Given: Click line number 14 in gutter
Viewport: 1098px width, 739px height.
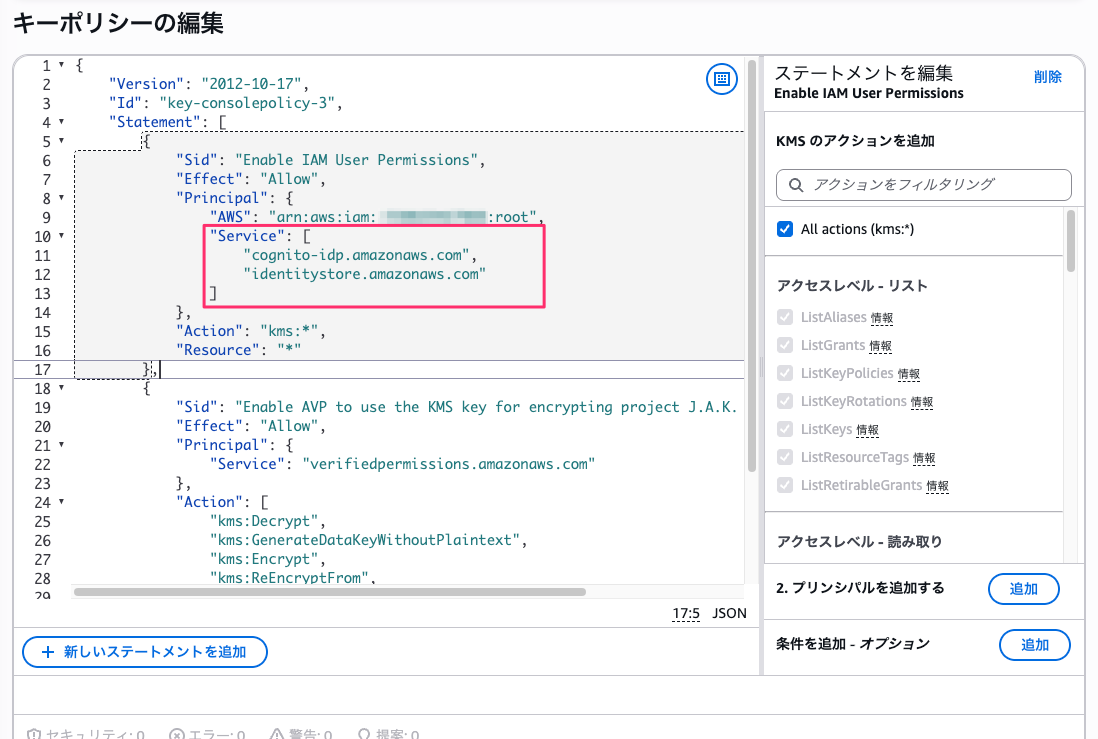Looking at the screenshot, I should click(43, 312).
